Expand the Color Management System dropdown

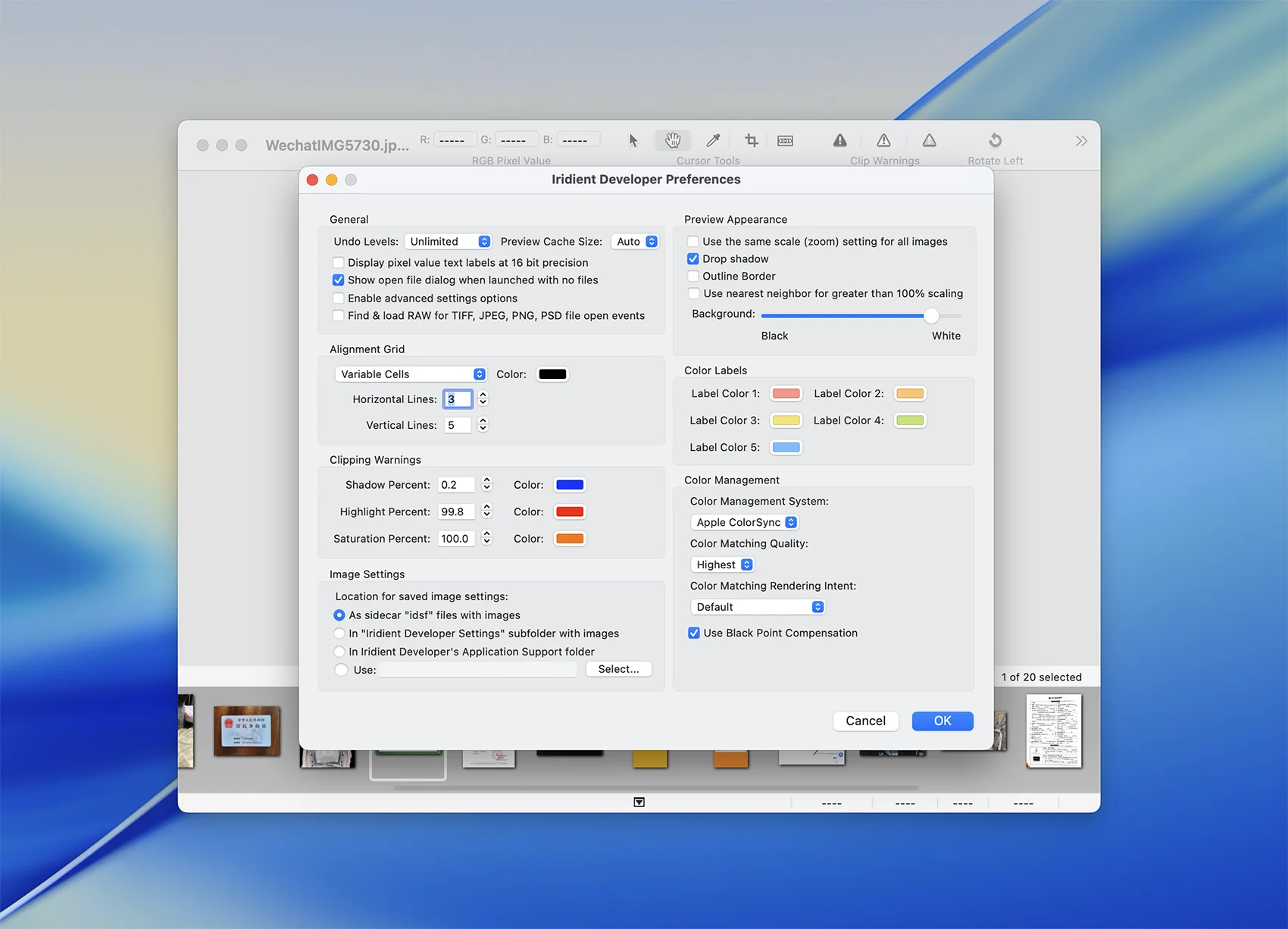(x=746, y=523)
